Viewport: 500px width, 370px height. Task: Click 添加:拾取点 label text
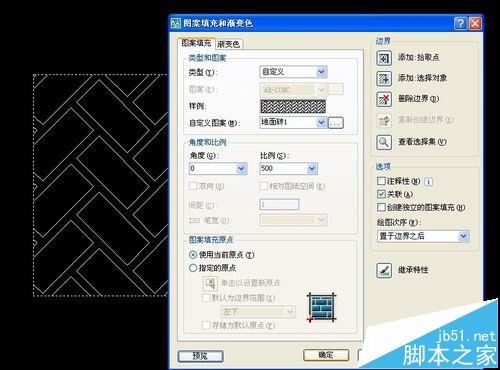(x=419, y=58)
